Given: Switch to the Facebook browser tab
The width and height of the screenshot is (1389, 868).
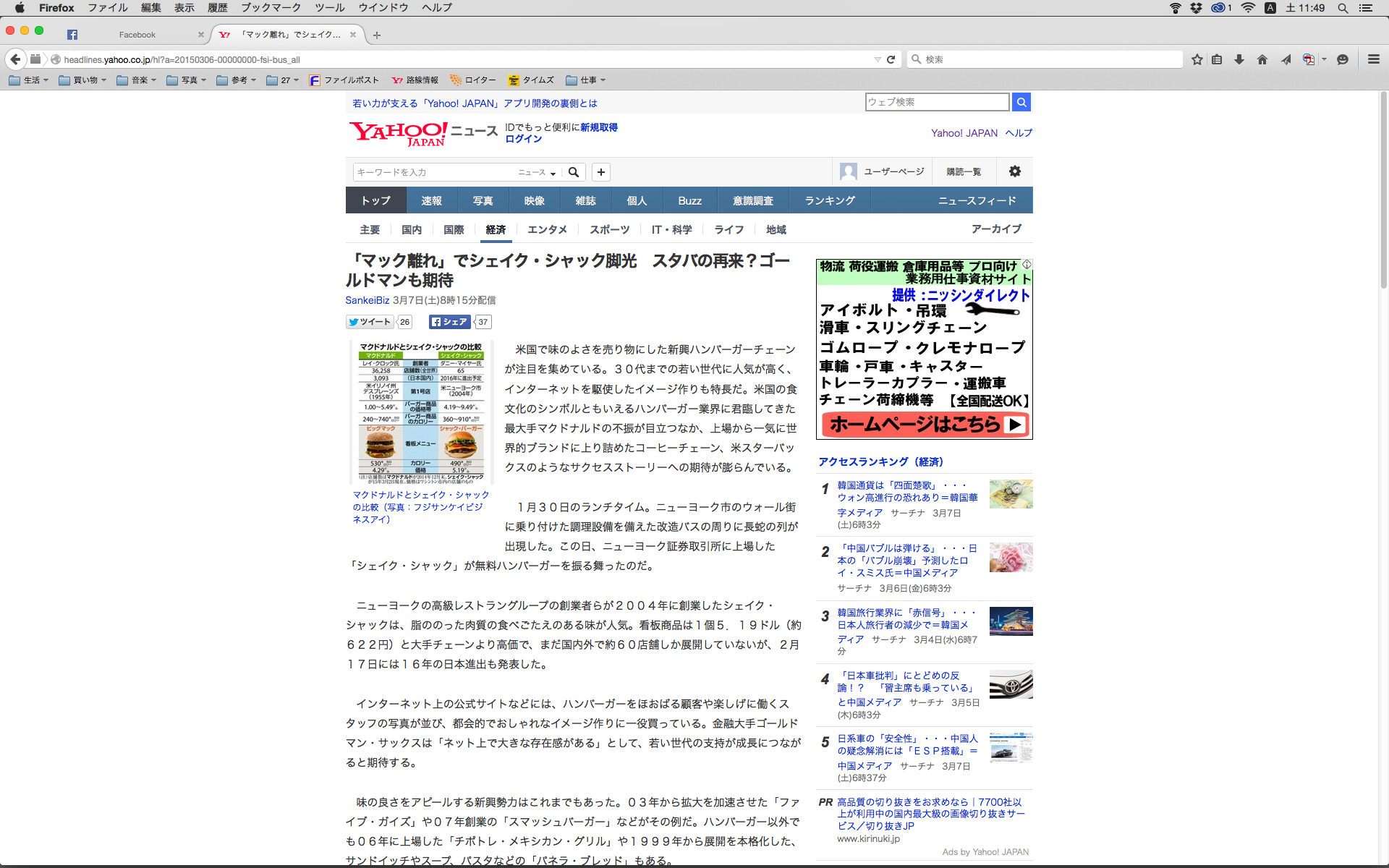Looking at the screenshot, I should pos(137,35).
